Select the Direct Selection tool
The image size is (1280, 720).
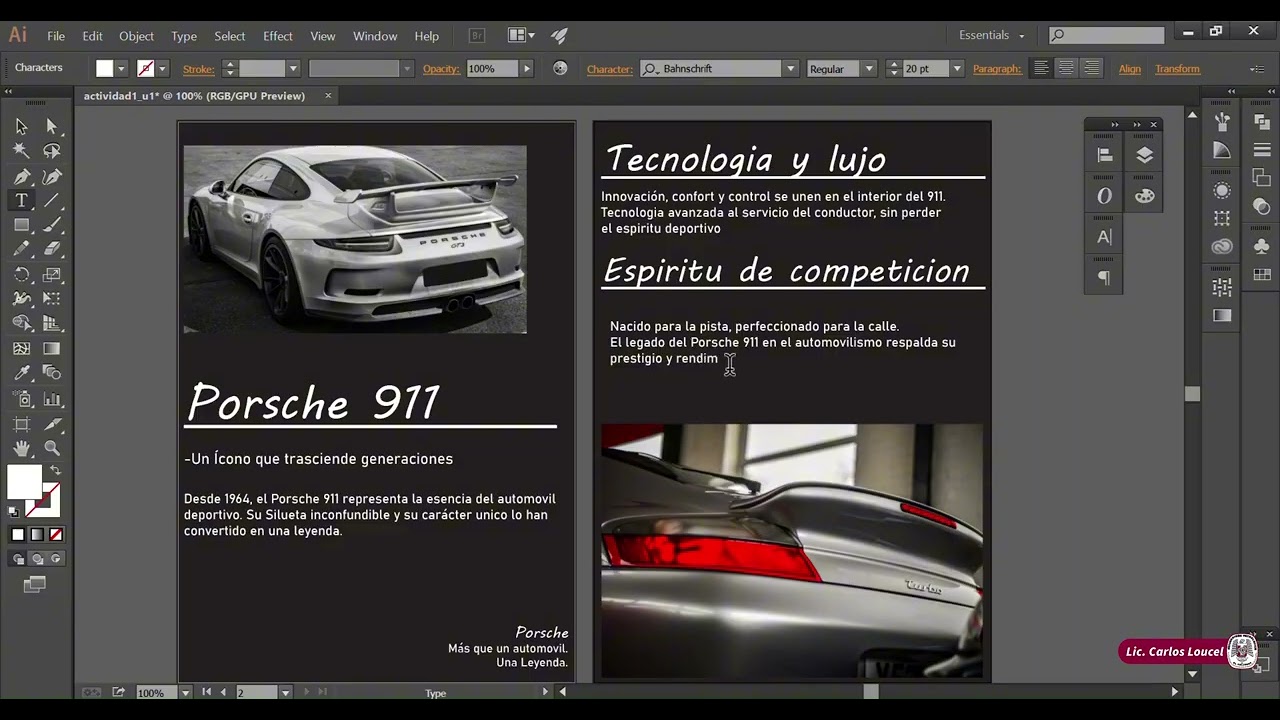[52, 126]
